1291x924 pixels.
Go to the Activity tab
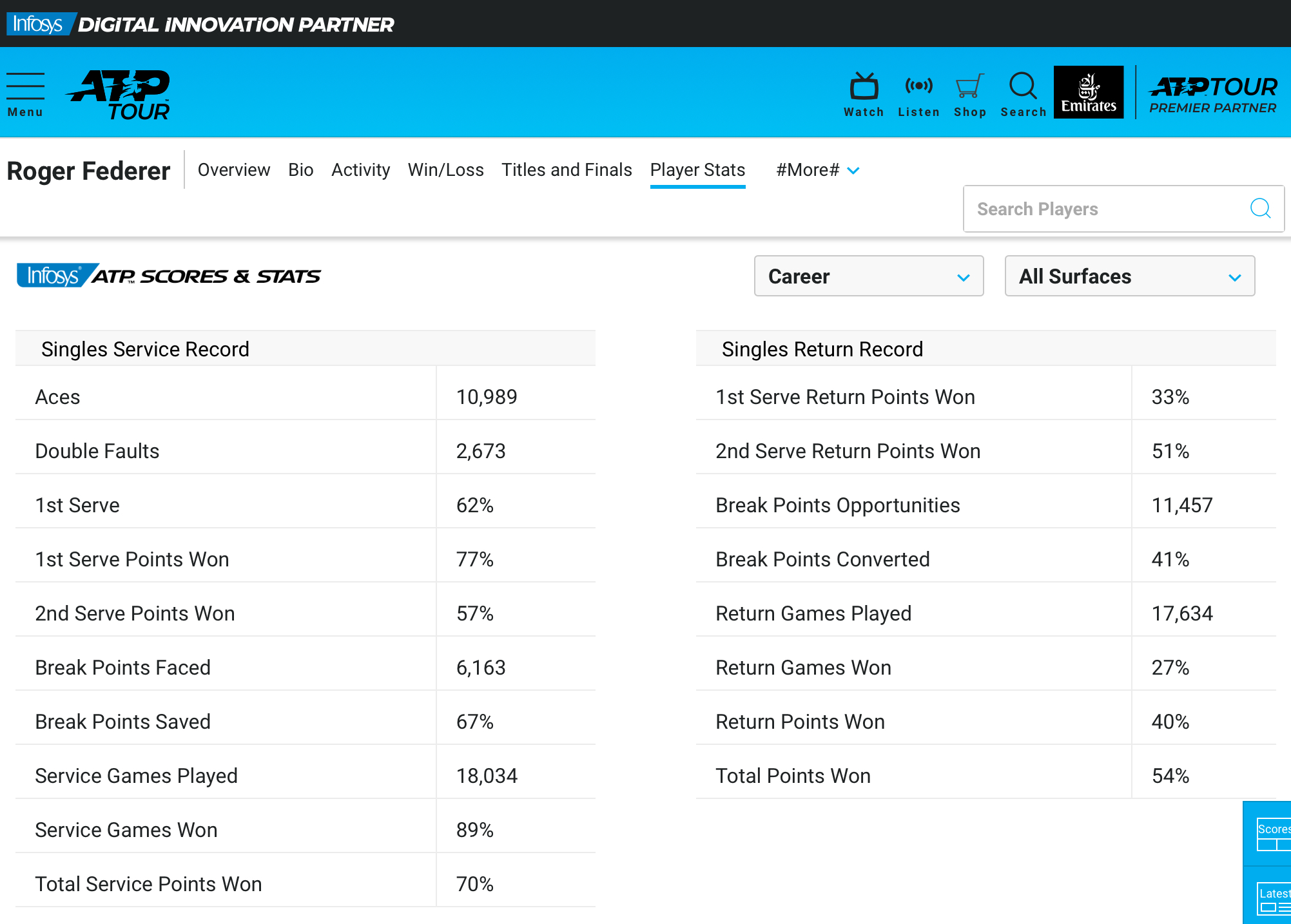tap(360, 170)
